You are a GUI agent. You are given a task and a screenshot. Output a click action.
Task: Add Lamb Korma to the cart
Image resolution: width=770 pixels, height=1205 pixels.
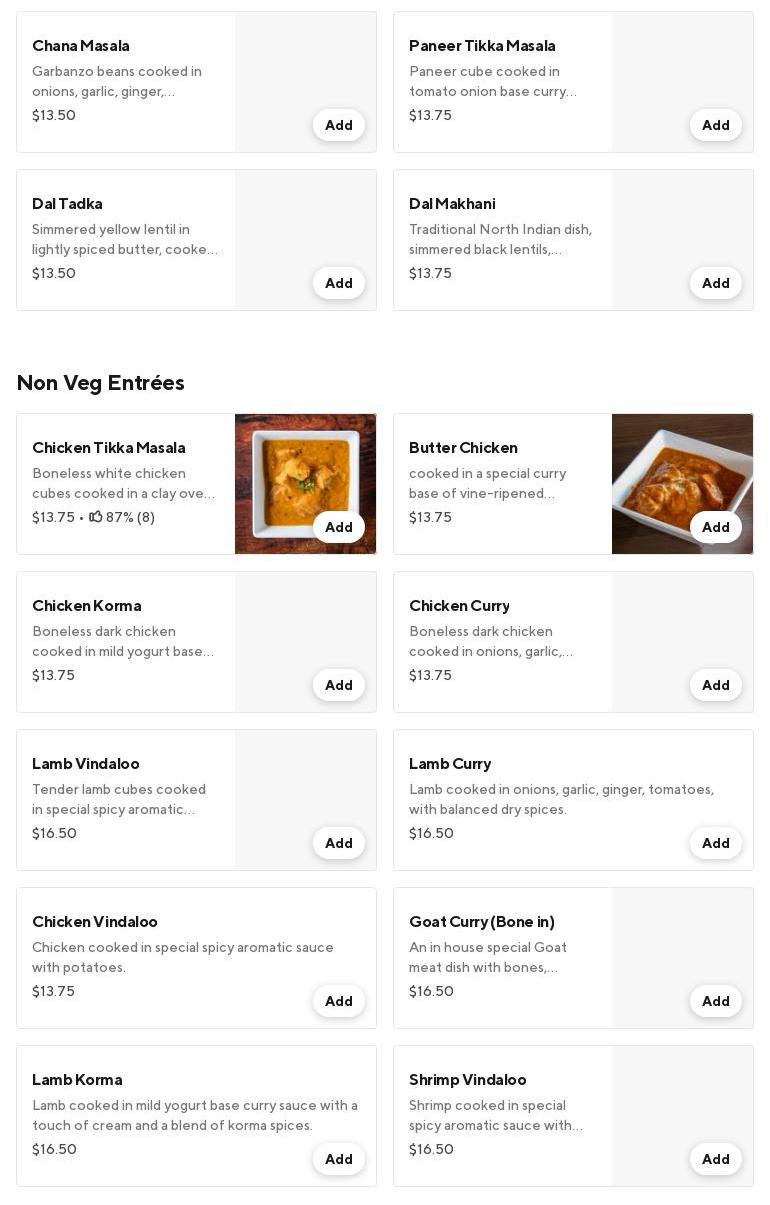point(338,1159)
